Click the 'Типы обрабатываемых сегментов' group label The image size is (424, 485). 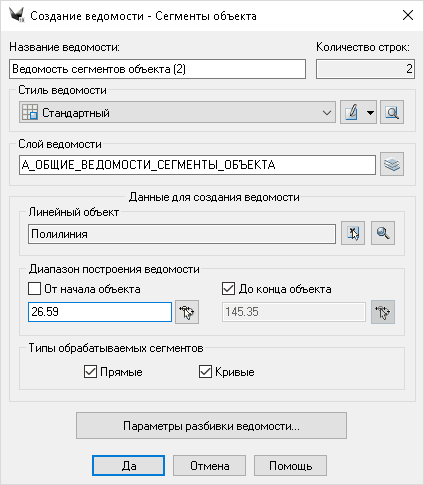point(116,348)
